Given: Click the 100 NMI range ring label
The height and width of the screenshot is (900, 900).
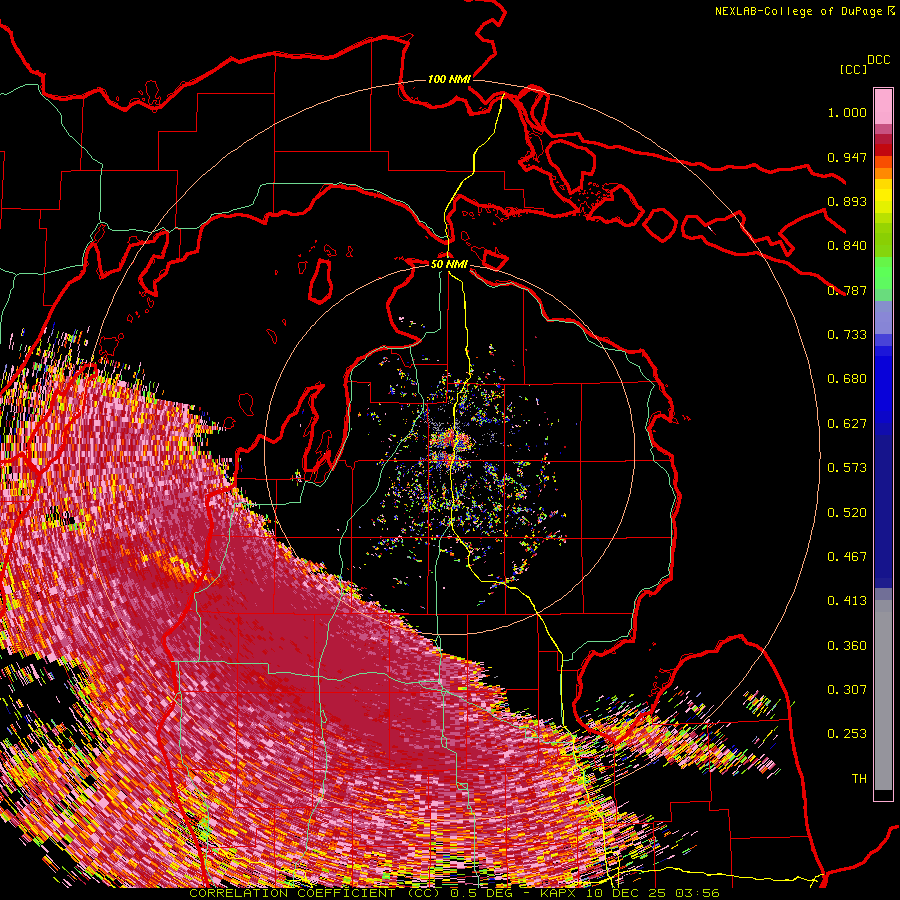Looking at the screenshot, I should click(449, 79).
